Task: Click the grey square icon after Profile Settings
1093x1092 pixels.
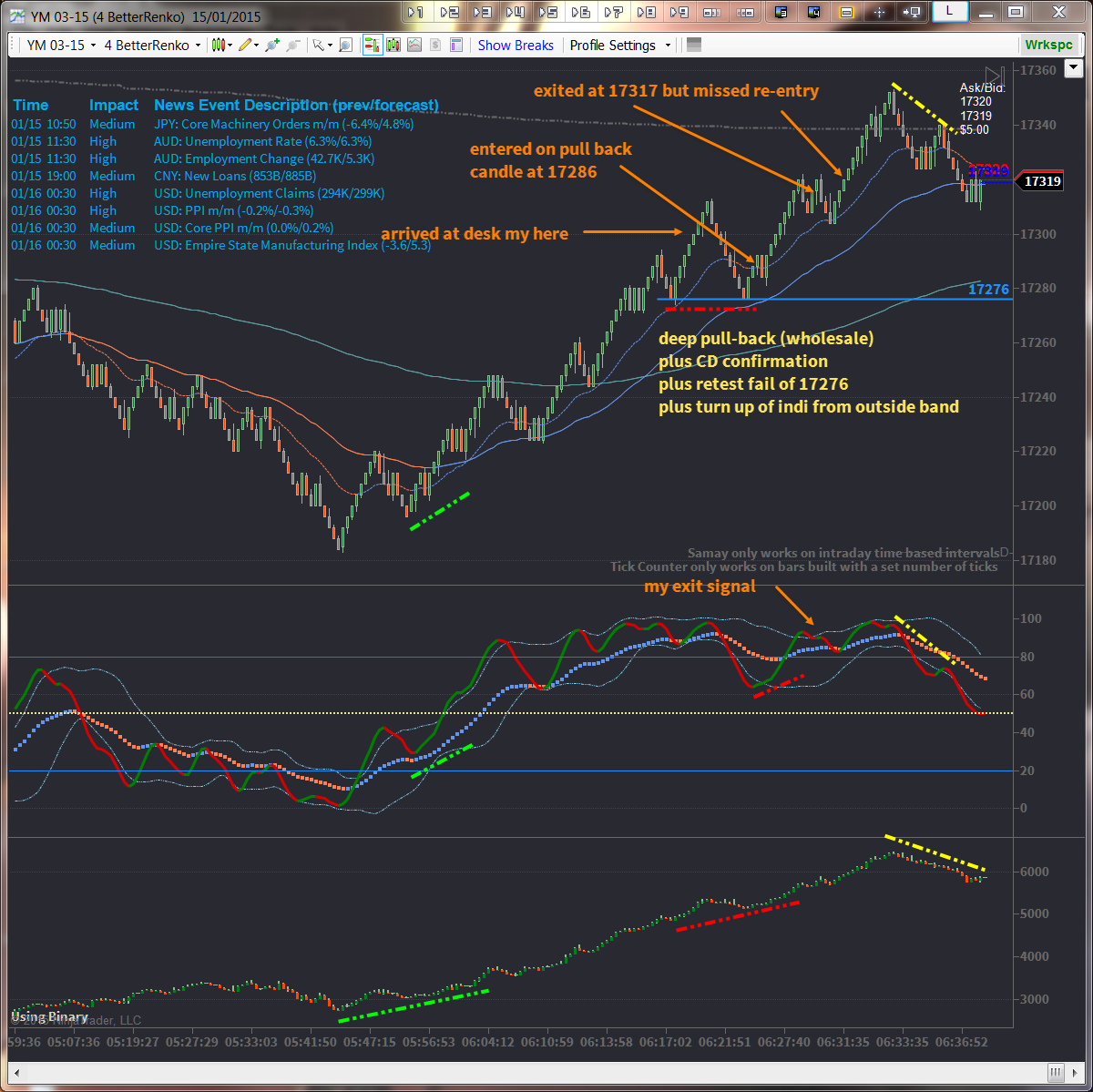Action: [694, 45]
